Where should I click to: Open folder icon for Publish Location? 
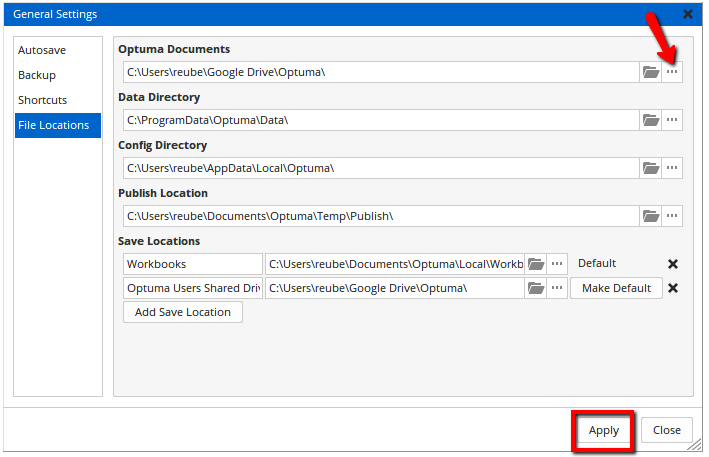[650, 216]
